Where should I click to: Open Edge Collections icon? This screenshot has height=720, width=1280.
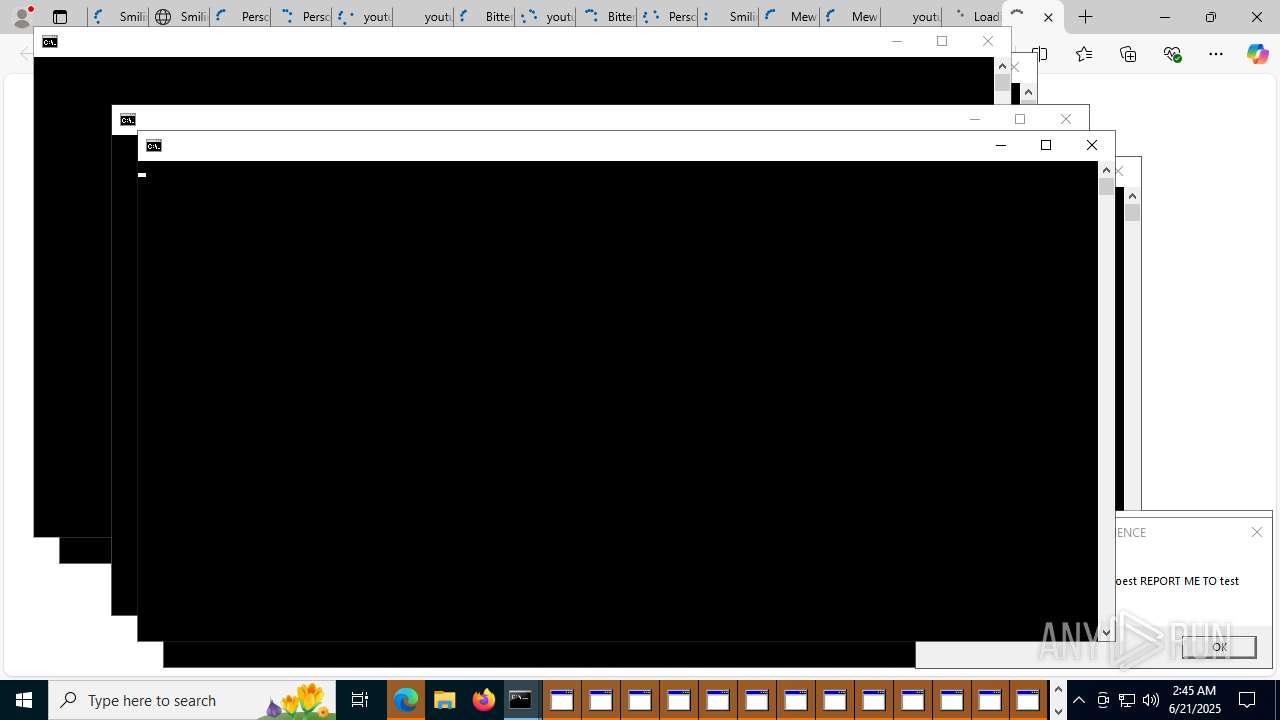(1128, 54)
